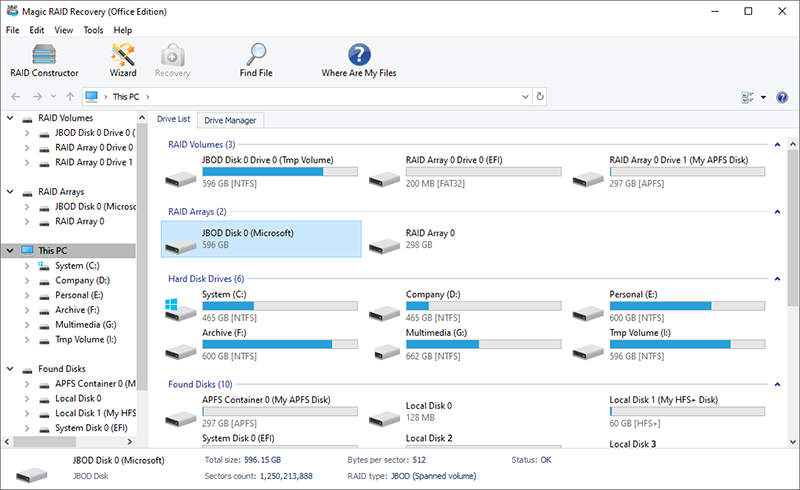Collapse the This PC tree node

pos(10,251)
